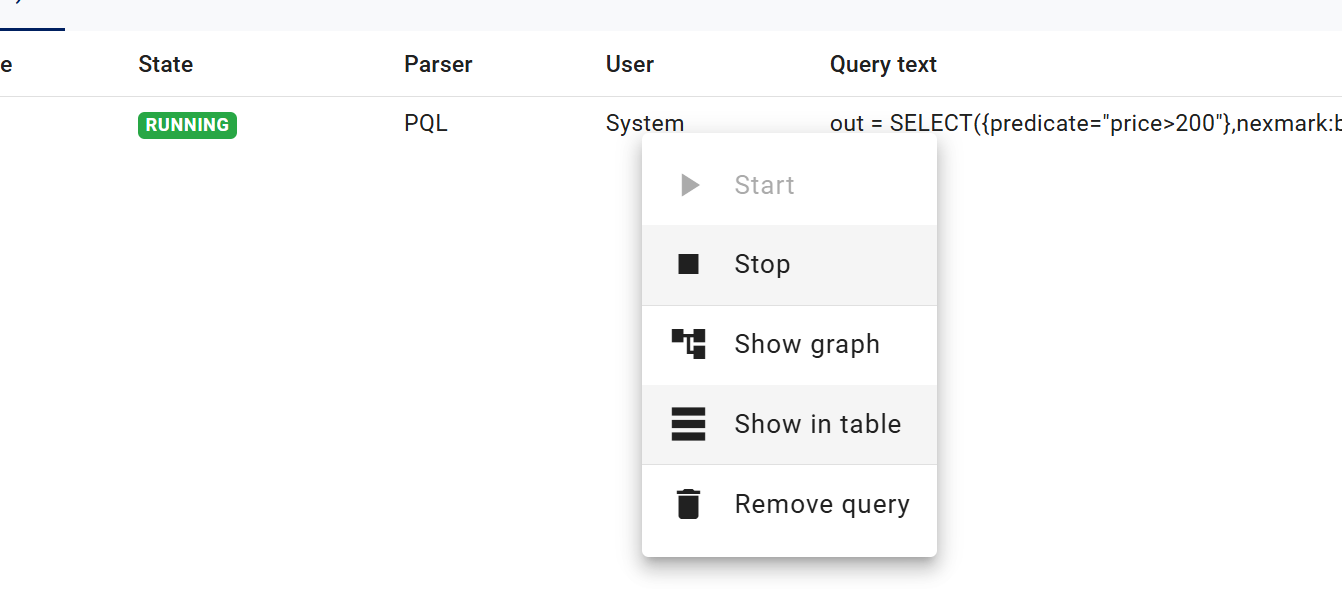Click the trash can Remove query icon
The image size is (1342, 589).
pyautogui.click(x=688, y=504)
